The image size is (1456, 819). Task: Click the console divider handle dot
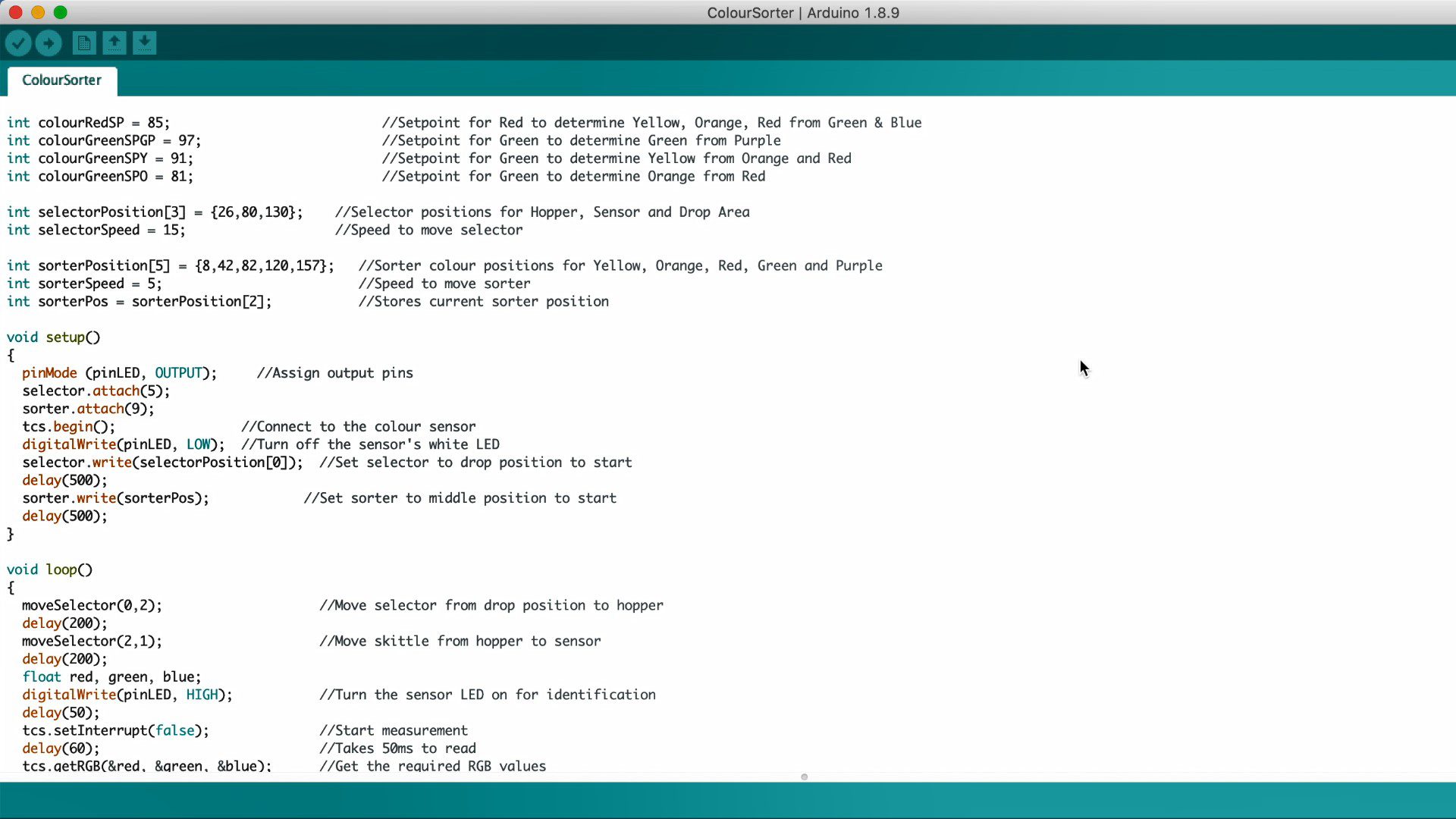click(804, 777)
